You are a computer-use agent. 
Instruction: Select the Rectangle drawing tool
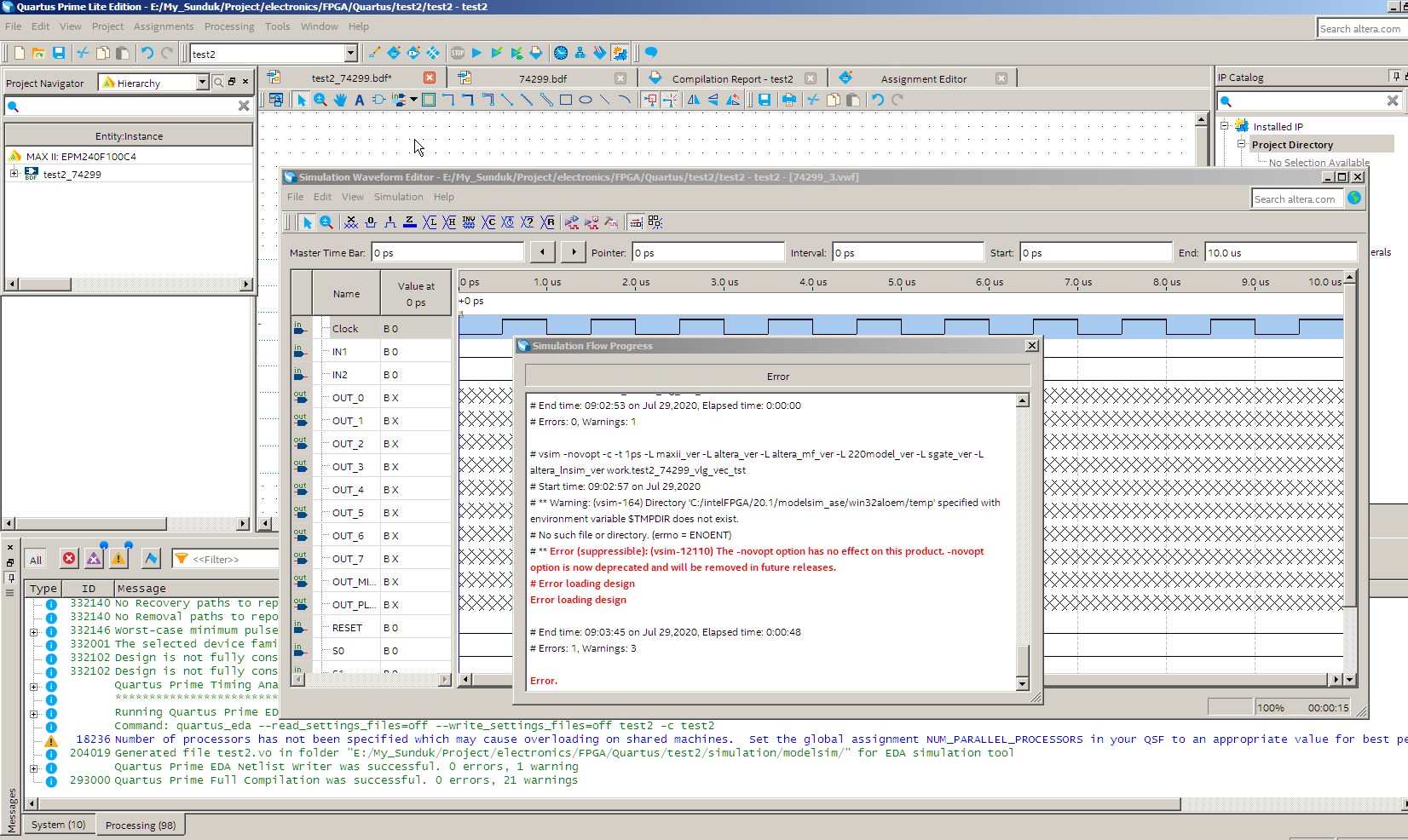click(x=565, y=100)
